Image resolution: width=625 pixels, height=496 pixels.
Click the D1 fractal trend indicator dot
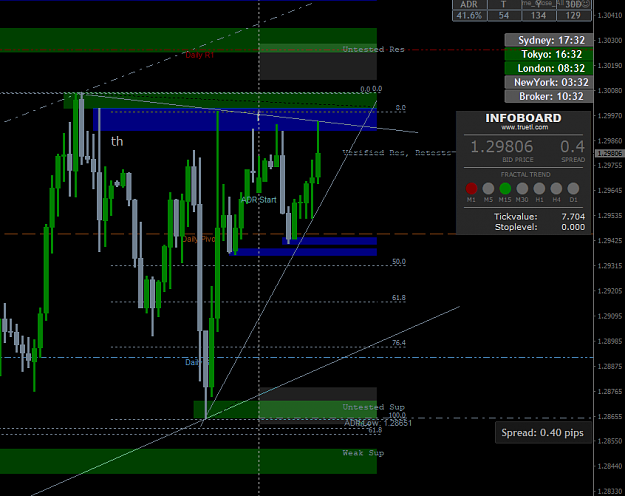[x=573, y=188]
